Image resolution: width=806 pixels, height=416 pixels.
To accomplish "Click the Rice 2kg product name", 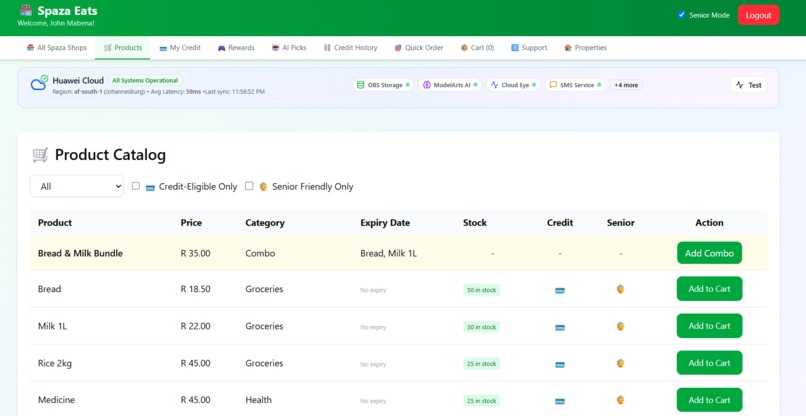I will [x=55, y=363].
